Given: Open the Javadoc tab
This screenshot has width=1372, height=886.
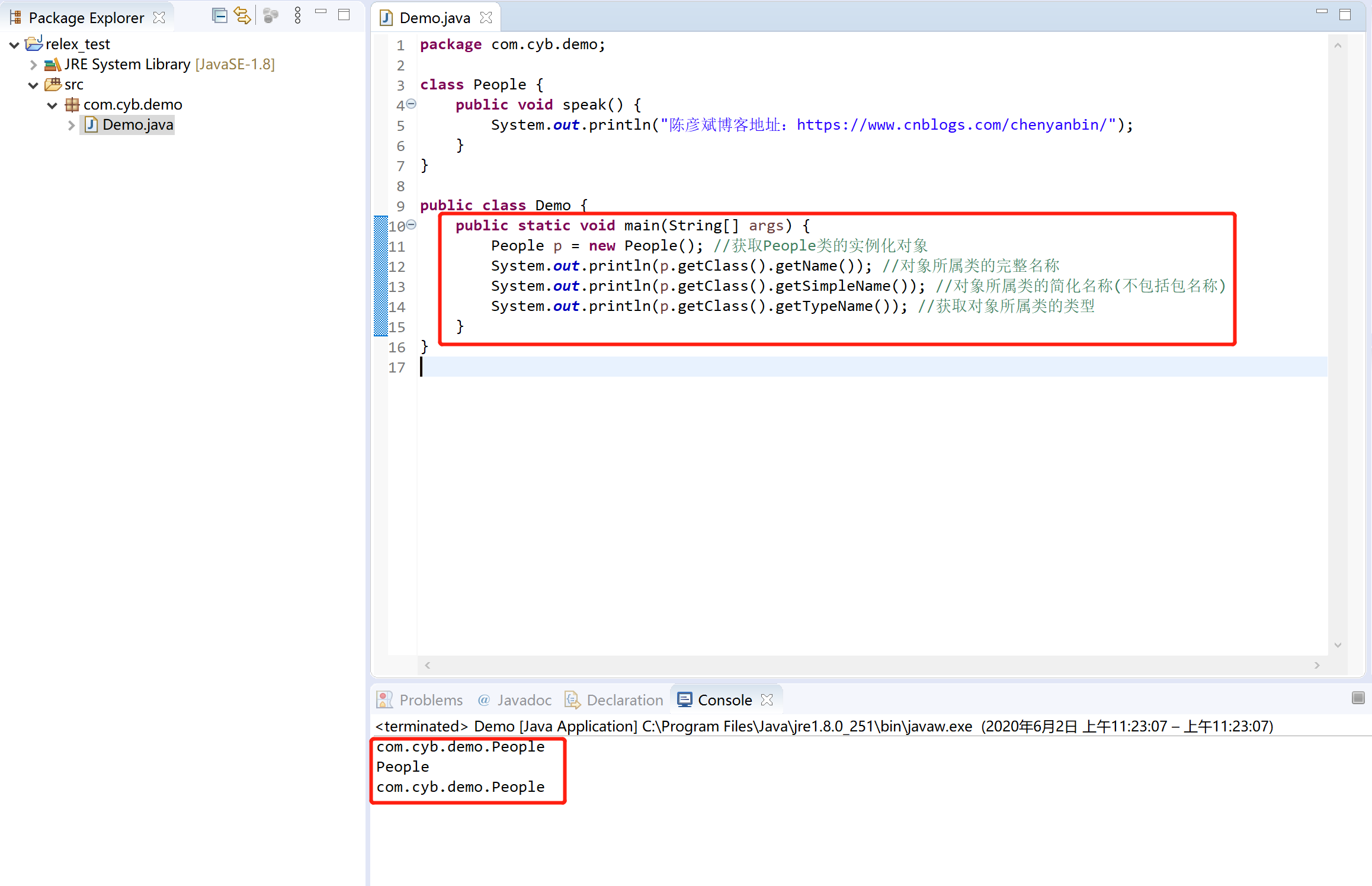Looking at the screenshot, I should pyautogui.click(x=524, y=700).
